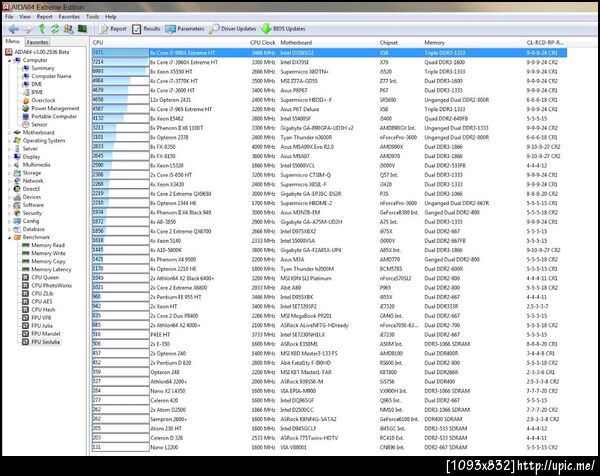The height and width of the screenshot is (476, 600).
Task: Click the Overclock flame icon in tree
Action: click(x=26, y=100)
